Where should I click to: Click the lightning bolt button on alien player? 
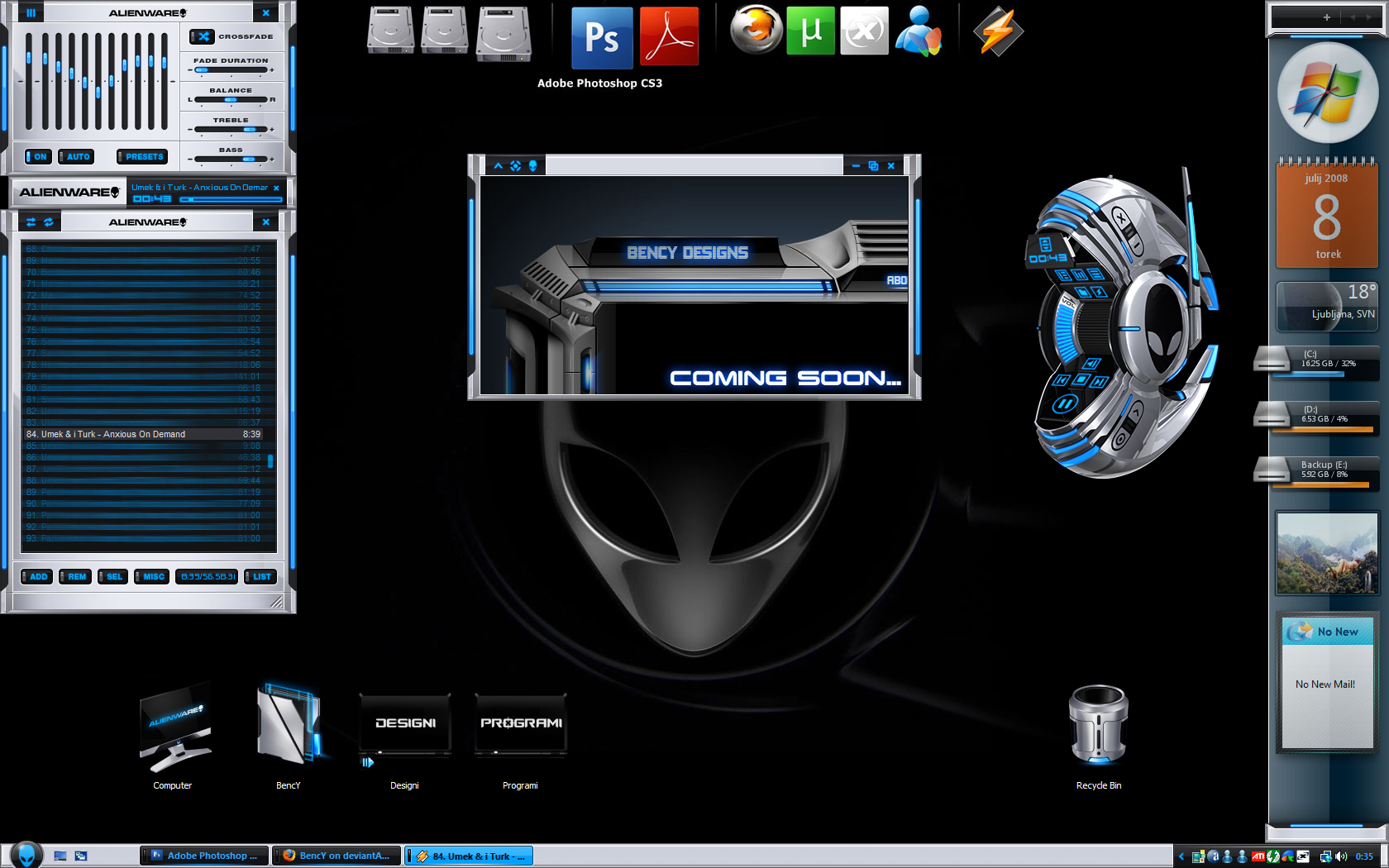click(x=1100, y=291)
